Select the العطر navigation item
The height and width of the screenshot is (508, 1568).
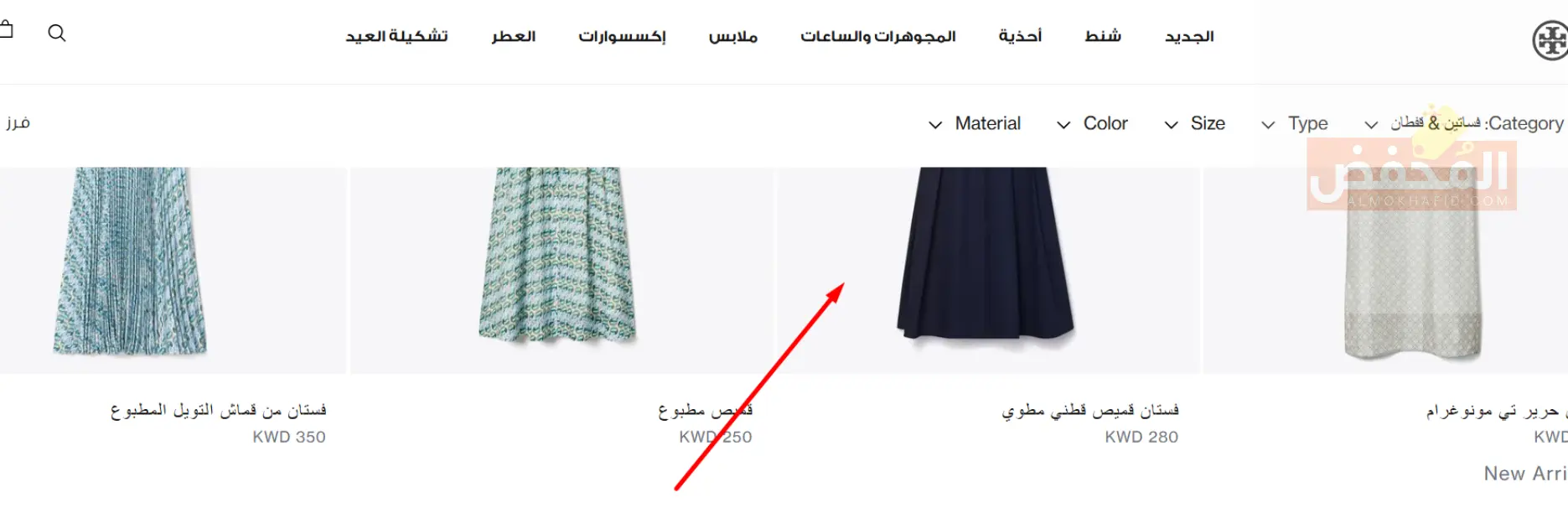(514, 36)
